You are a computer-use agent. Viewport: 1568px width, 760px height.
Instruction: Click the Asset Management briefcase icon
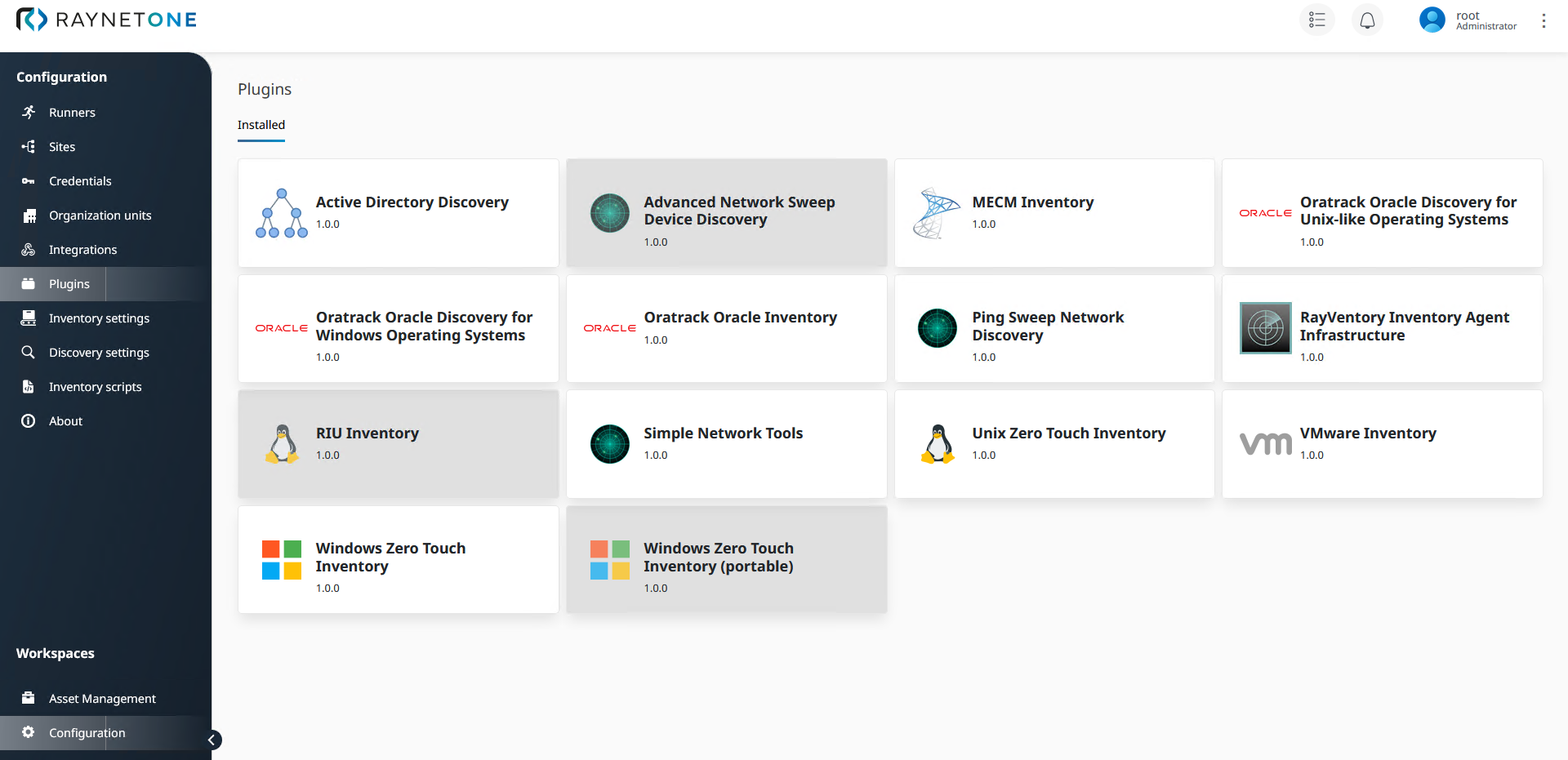(x=29, y=698)
